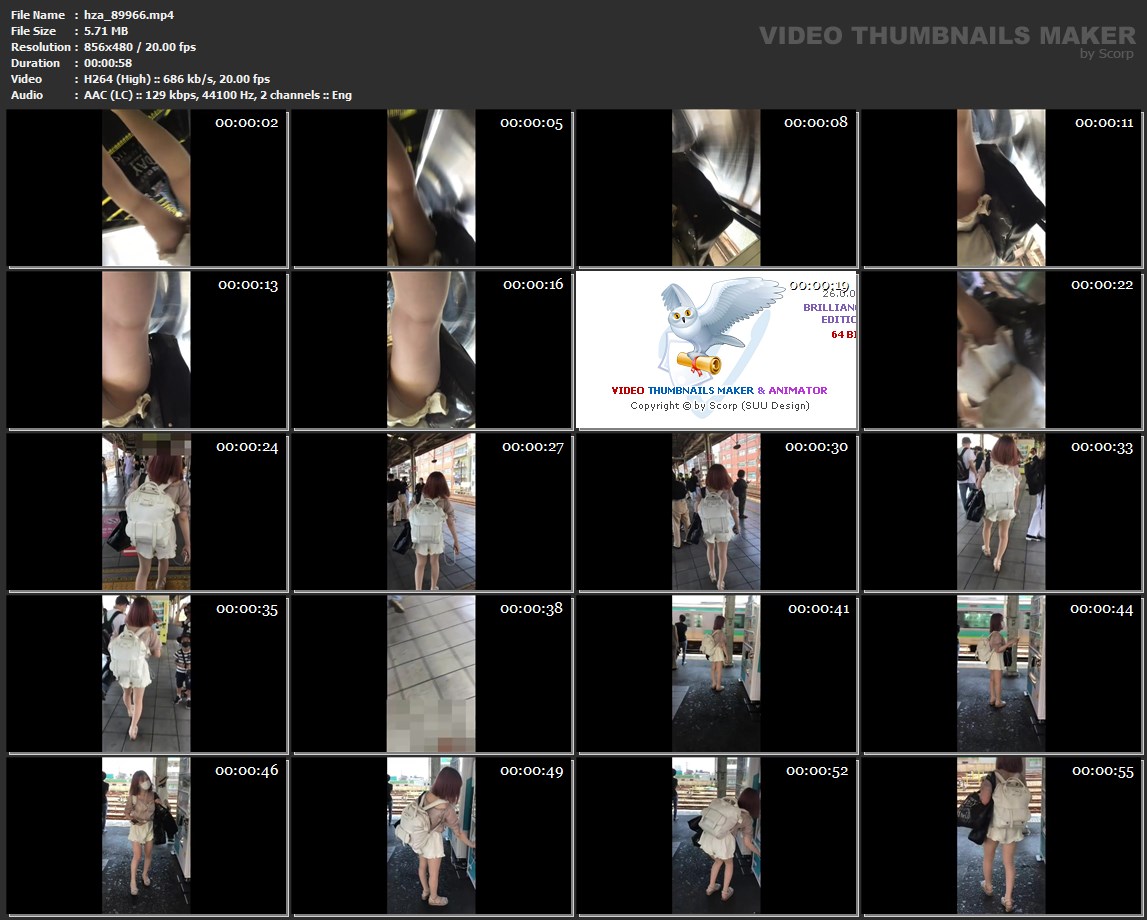The image size is (1147, 920).
Task: Click the "Copyright © by Scorp (SUU Design)" text
Action: (x=720, y=406)
